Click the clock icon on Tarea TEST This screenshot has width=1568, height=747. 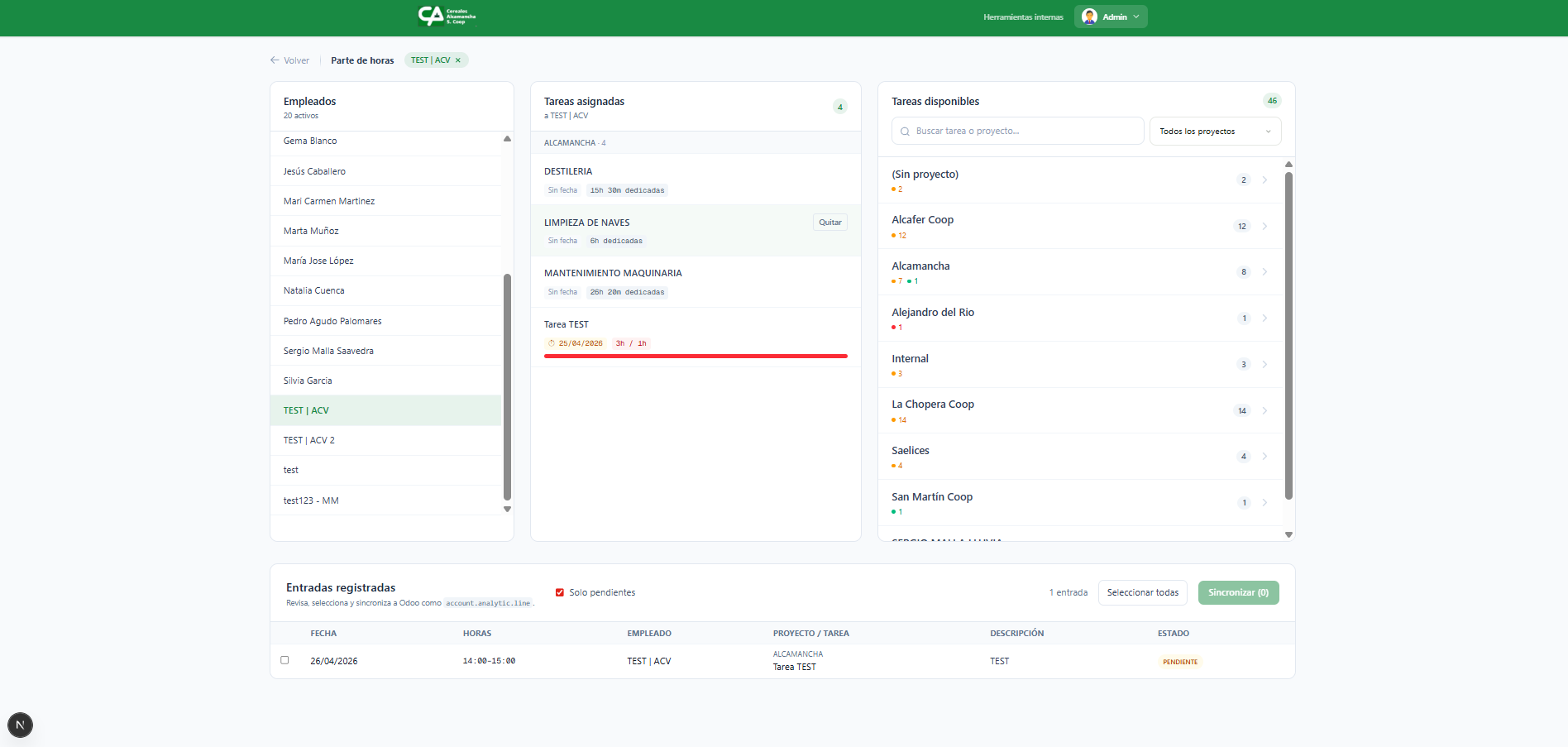coord(552,343)
